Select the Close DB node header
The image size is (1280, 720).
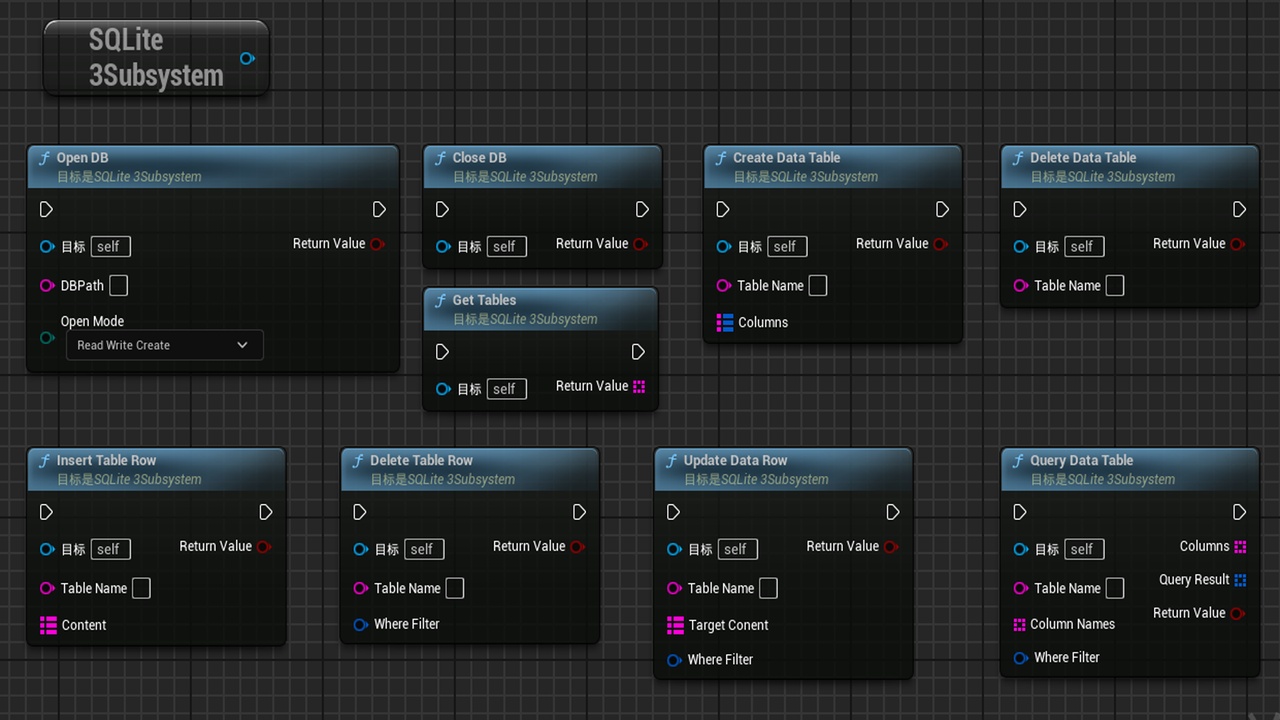[542, 167]
